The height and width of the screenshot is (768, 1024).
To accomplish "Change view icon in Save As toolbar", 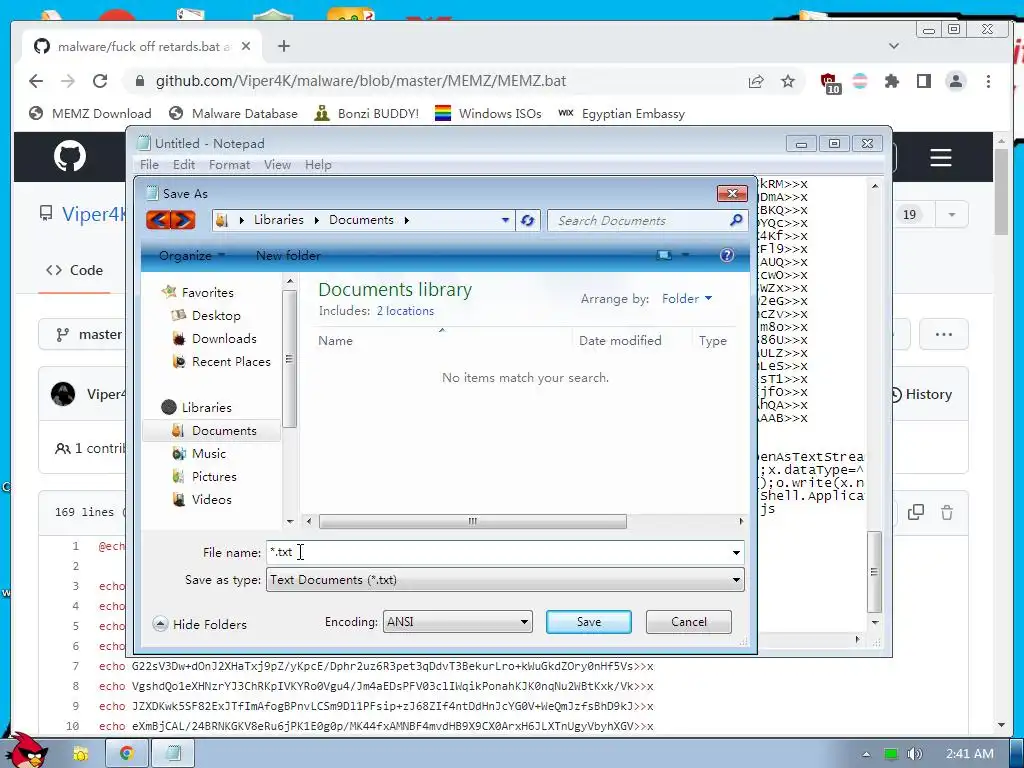I will [664, 255].
